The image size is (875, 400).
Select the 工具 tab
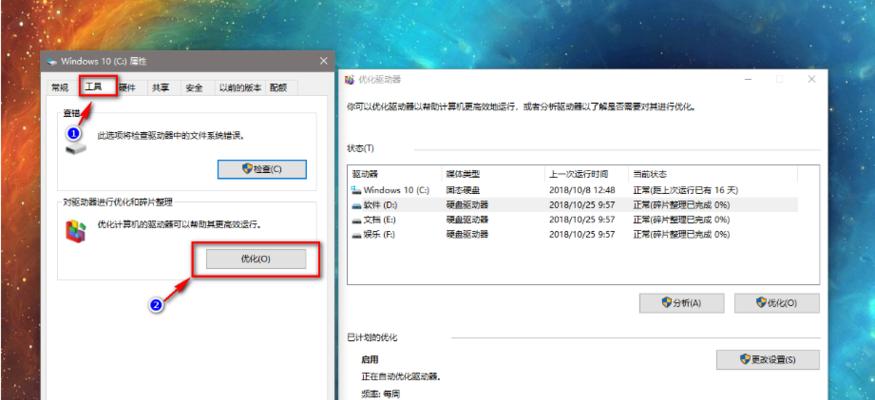pyautogui.click(x=94, y=87)
